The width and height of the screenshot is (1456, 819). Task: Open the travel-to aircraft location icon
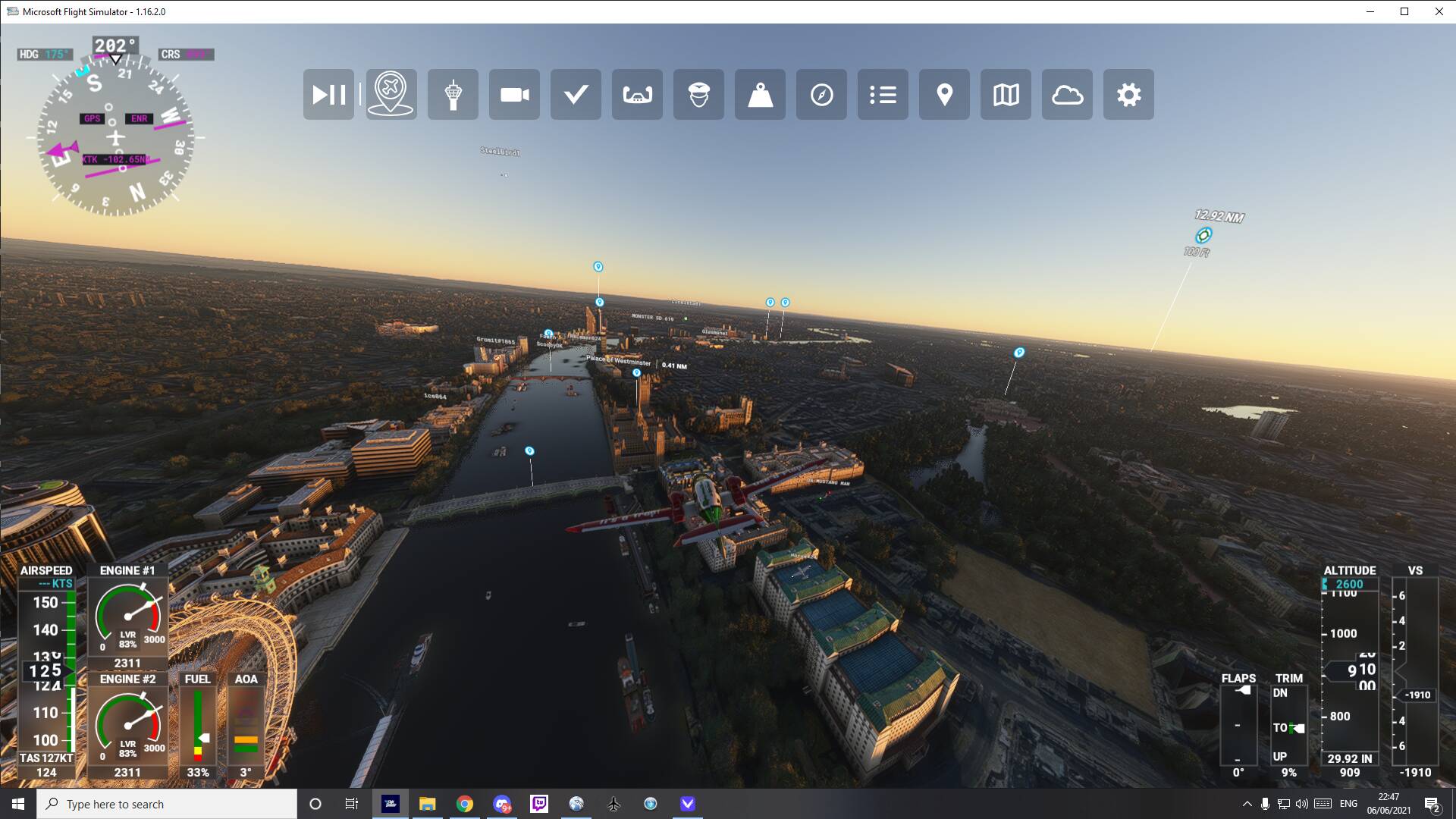391,95
